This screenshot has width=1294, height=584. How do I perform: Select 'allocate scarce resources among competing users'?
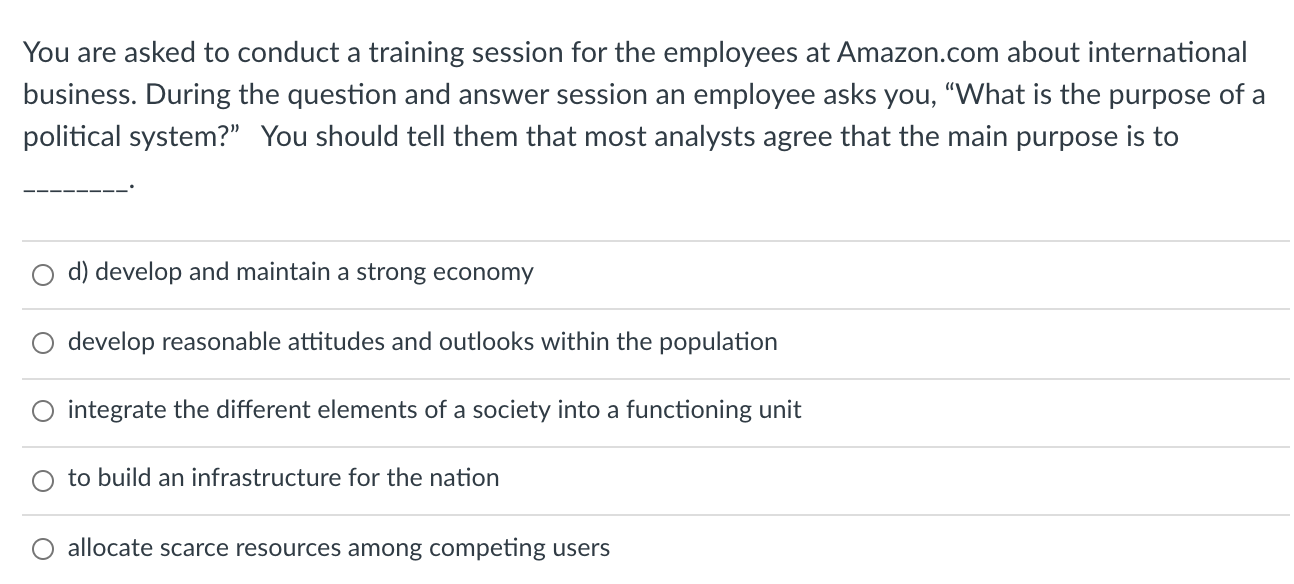pos(42,548)
